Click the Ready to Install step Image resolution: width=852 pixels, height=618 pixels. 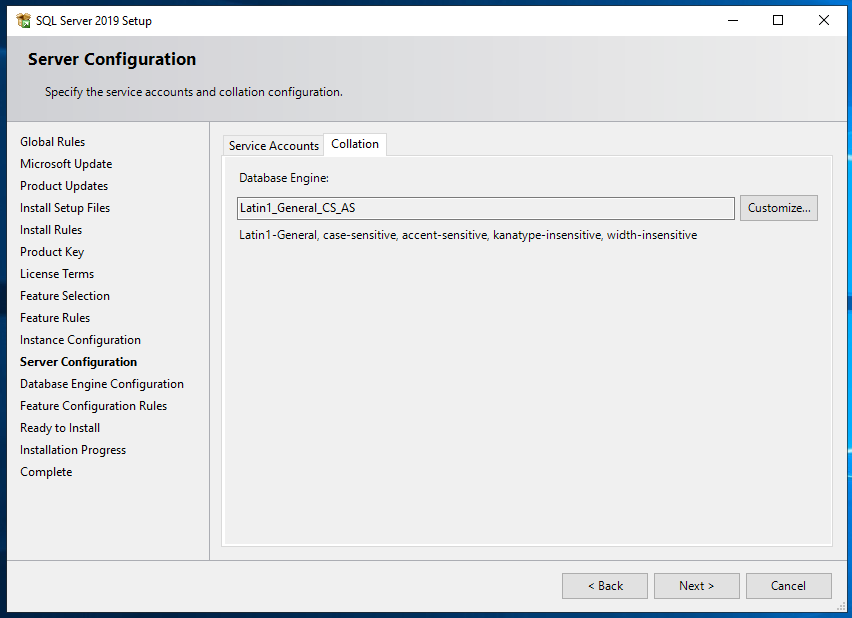pos(60,428)
